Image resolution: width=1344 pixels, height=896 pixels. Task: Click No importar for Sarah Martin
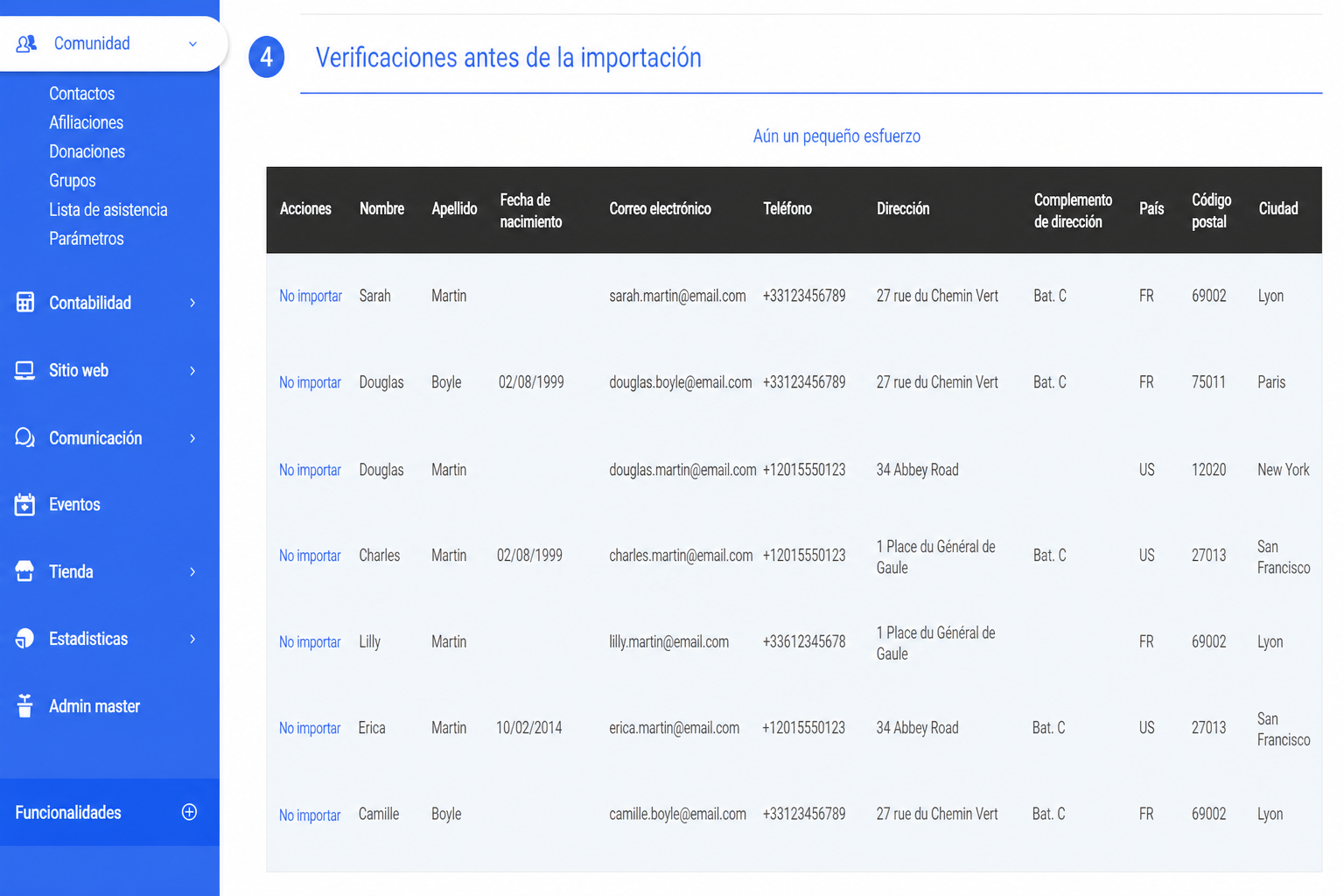pyautogui.click(x=311, y=296)
